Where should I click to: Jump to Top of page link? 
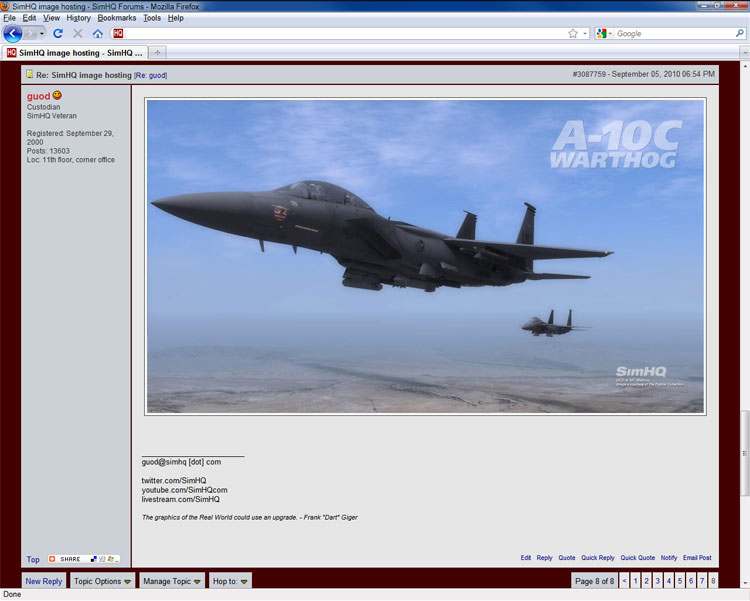pos(33,559)
